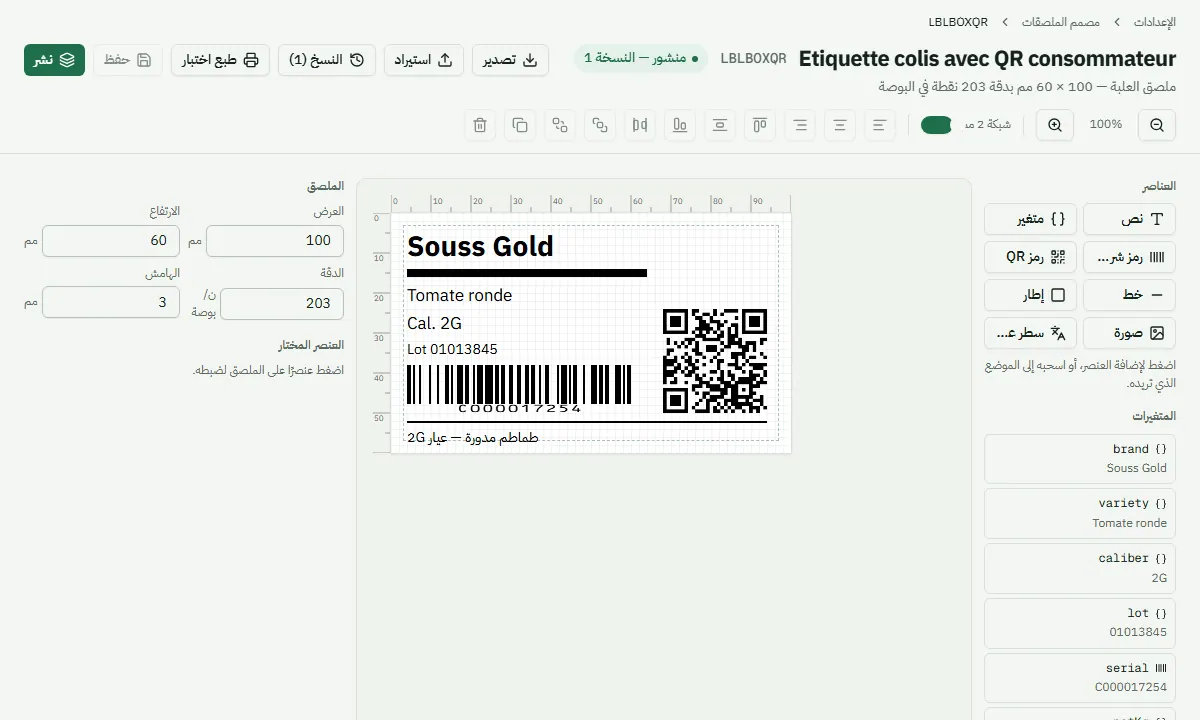The width and height of the screenshot is (1200, 720).
Task: Select the brand variable card
Action: 1080,459
